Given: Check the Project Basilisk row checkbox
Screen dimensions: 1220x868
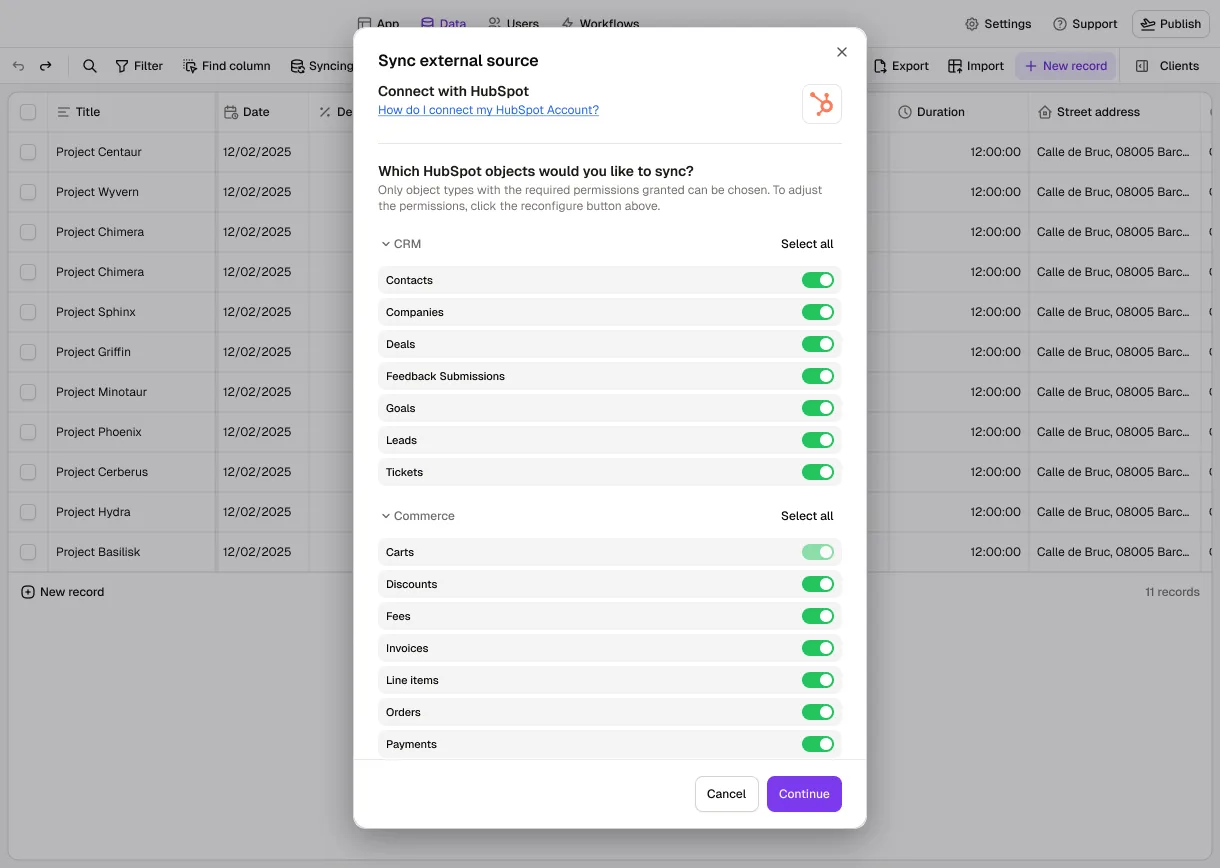Looking at the screenshot, I should click(28, 552).
